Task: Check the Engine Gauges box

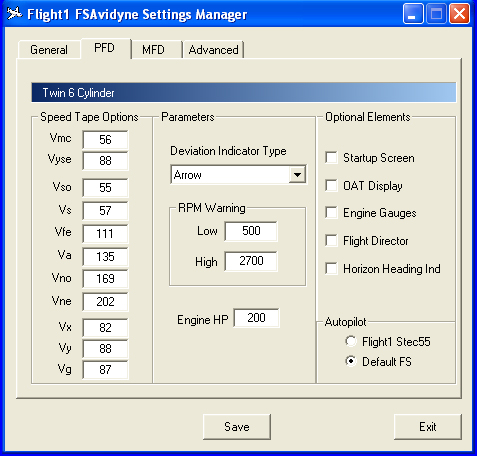Action: tap(331, 213)
